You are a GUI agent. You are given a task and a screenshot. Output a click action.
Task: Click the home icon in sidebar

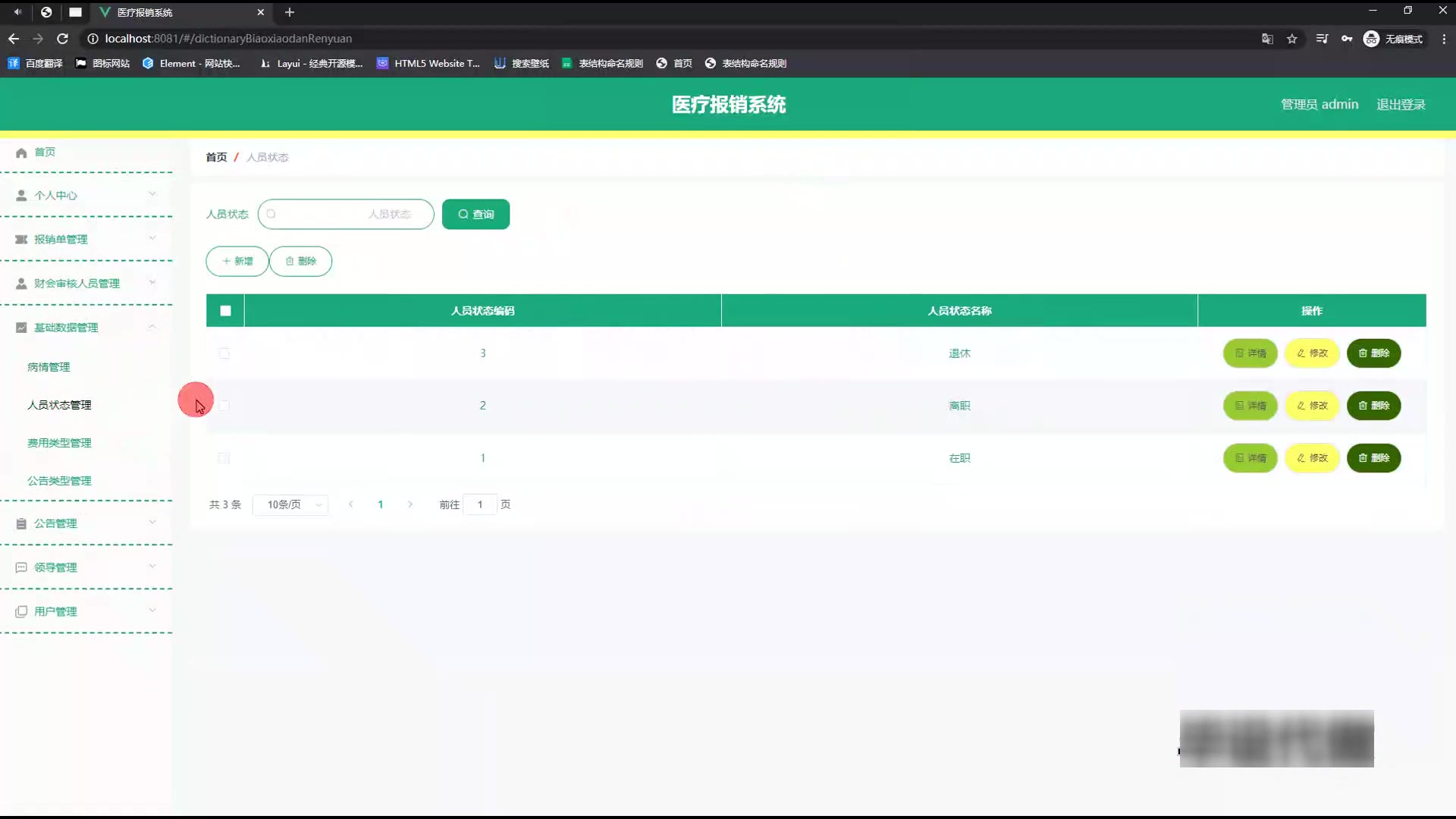pos(21,152)
